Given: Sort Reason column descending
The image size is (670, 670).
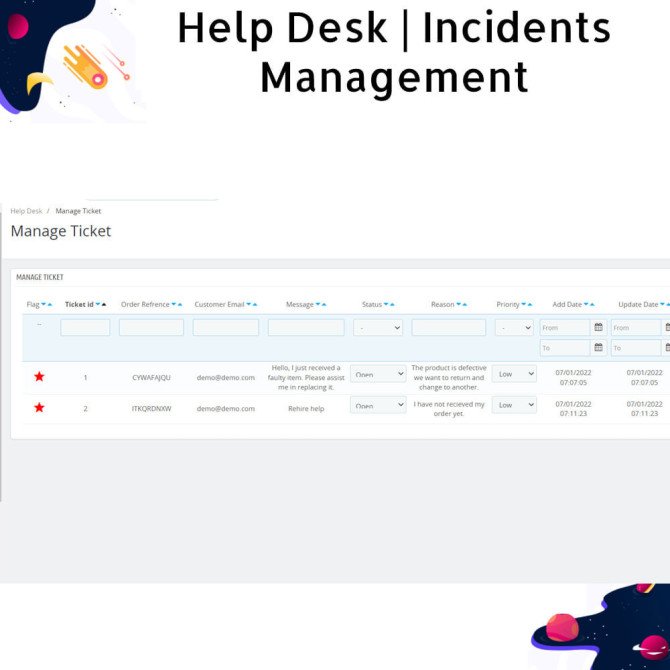Looking at the screenshot, I should click(x=459, y=304).
